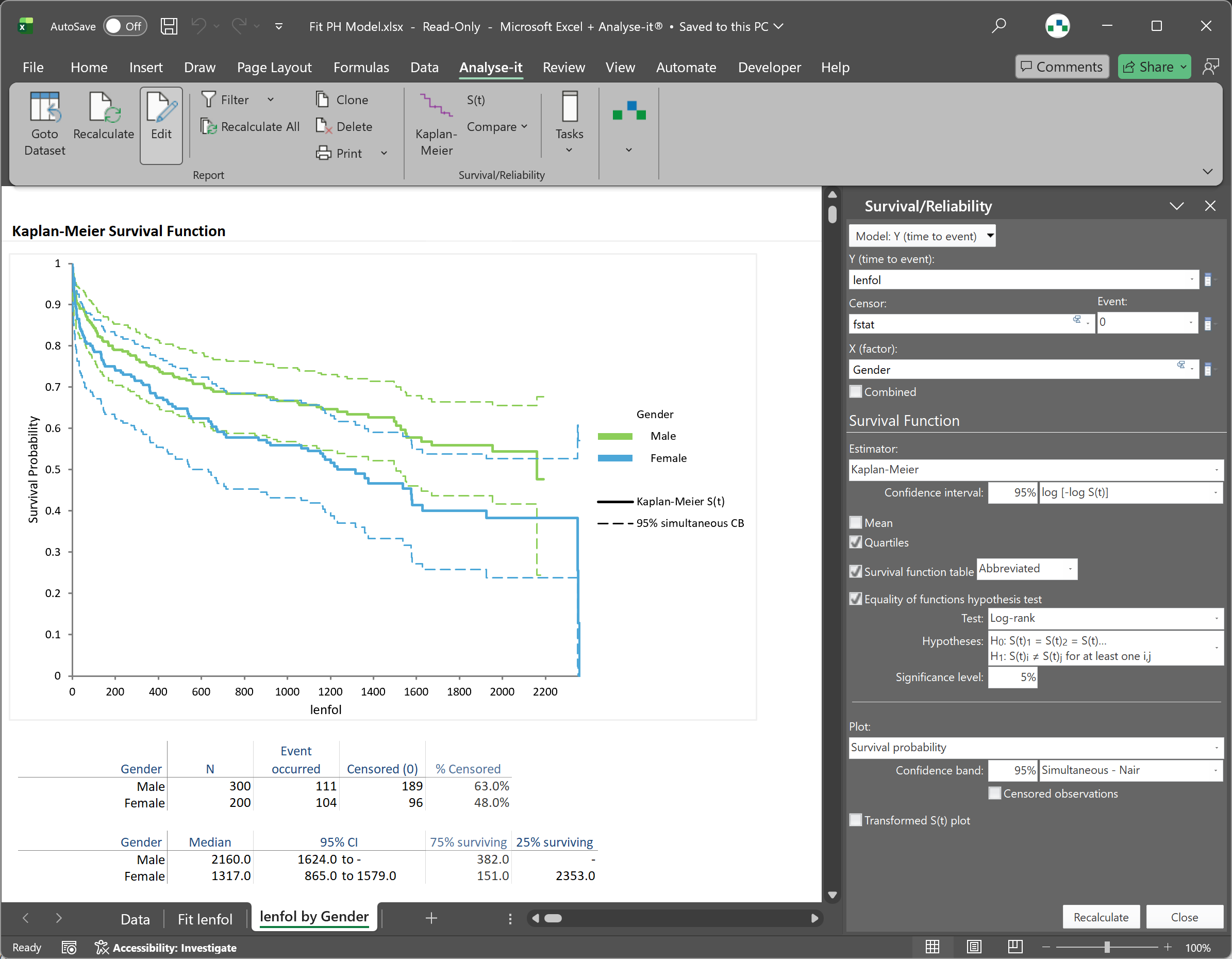Open the Formulas ribbon tab

coord(361,67)
